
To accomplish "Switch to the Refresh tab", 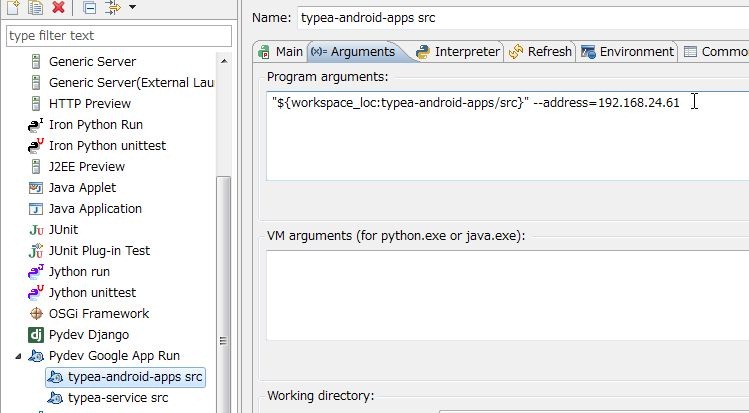I will pyautogui.click(x=541, y=52).
